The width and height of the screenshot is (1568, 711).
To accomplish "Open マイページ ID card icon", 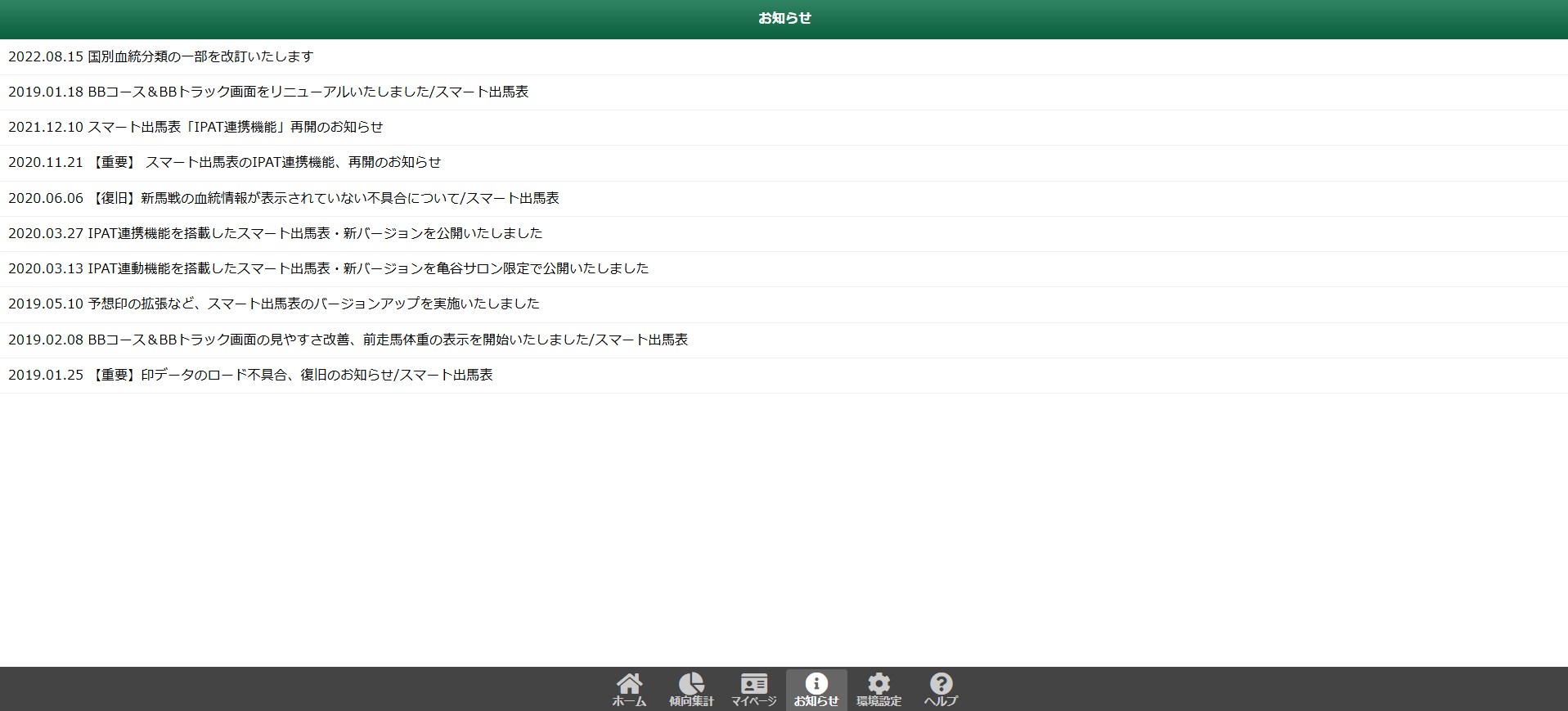I will (x=753, y=682).
